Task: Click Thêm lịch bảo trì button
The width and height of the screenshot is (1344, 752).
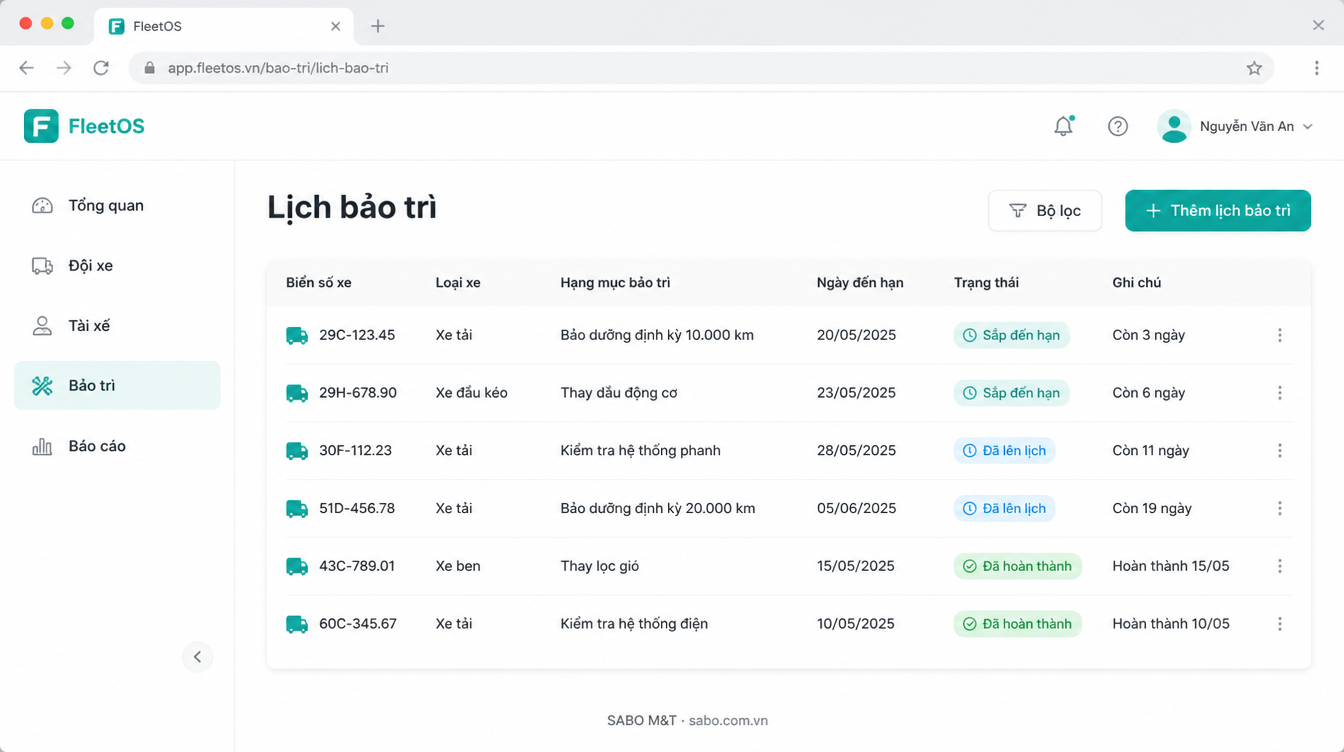Action: [x=1218, y=210]
